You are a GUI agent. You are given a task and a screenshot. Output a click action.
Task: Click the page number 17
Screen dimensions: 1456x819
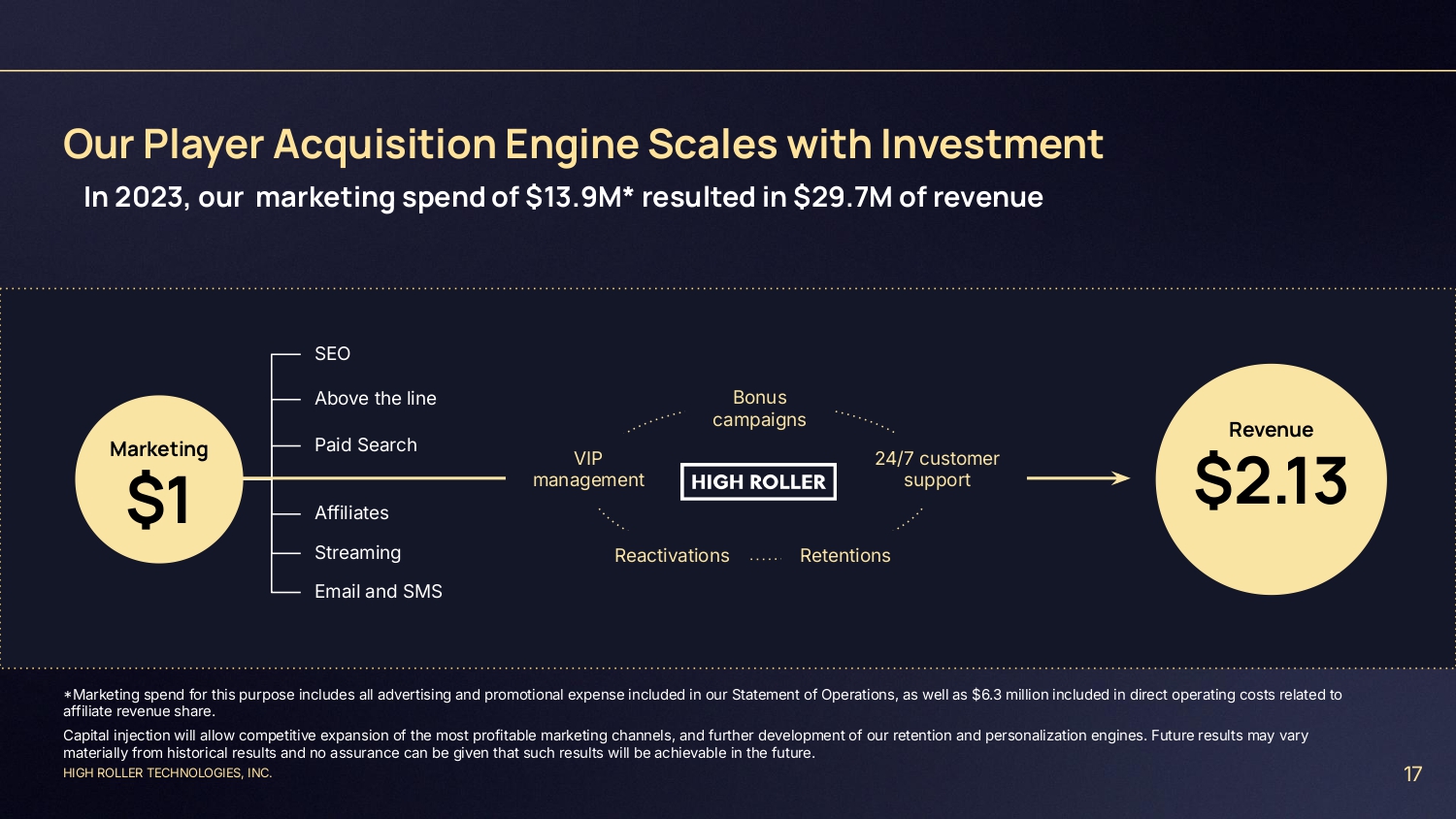pos(1412,774)
